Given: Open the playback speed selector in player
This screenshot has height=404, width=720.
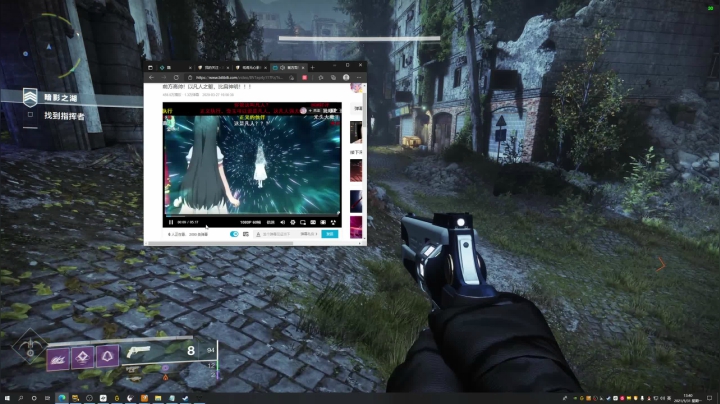Looking at the screenshot, I should point(270,222).
